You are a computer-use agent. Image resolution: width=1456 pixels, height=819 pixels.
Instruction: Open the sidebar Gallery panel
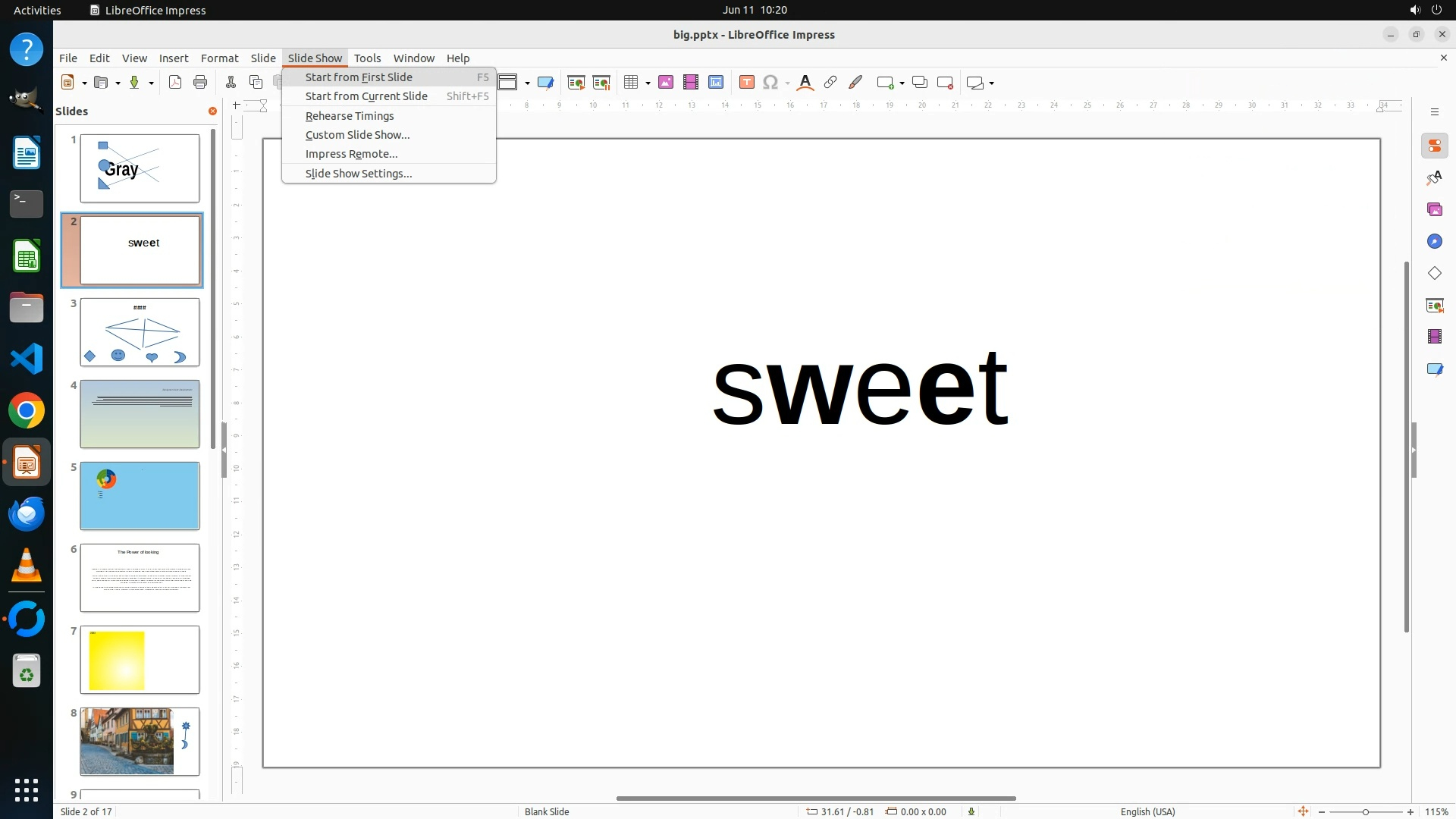tap(1434, 209)
